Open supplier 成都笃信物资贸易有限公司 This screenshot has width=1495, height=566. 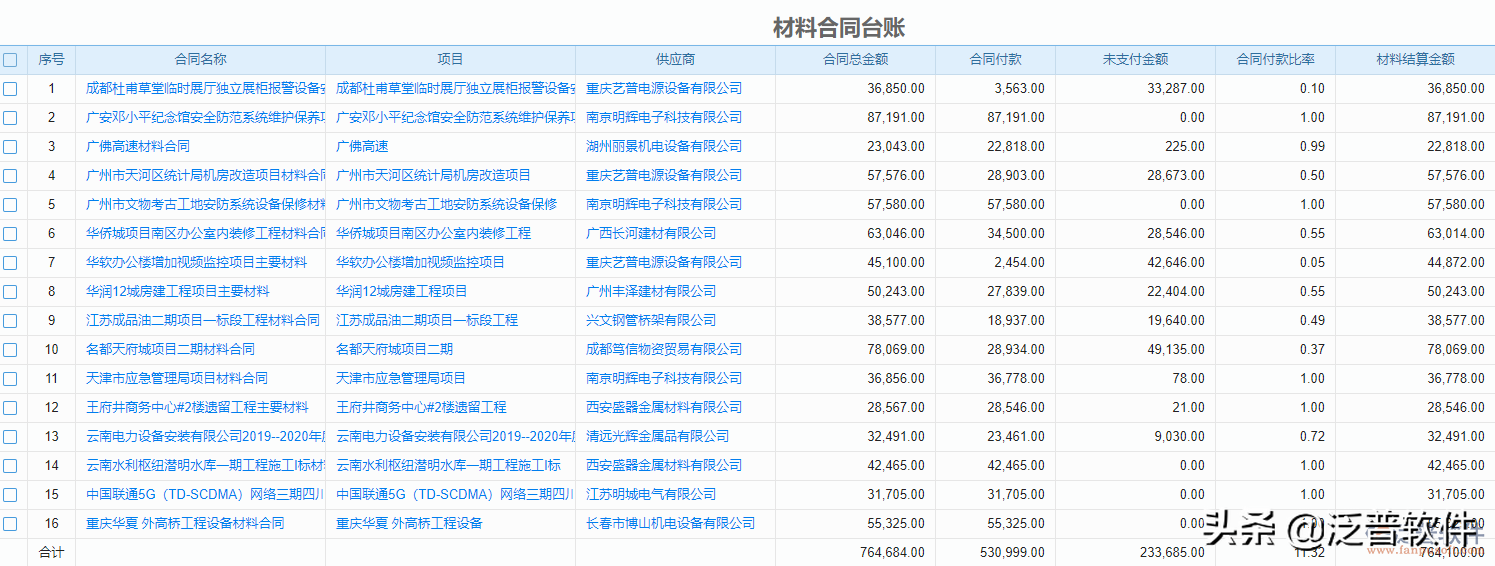664,350
